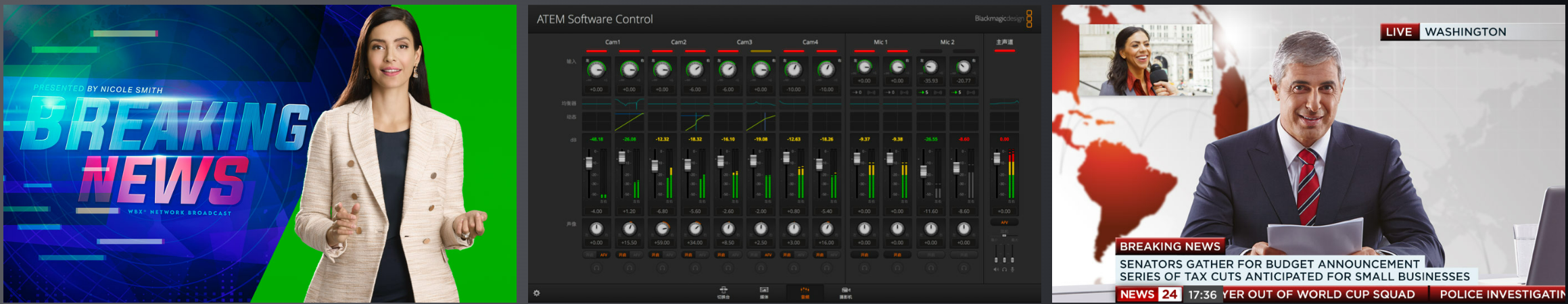Click the headphone solo icon under the +1.20 strip

[x=629, y=268]
